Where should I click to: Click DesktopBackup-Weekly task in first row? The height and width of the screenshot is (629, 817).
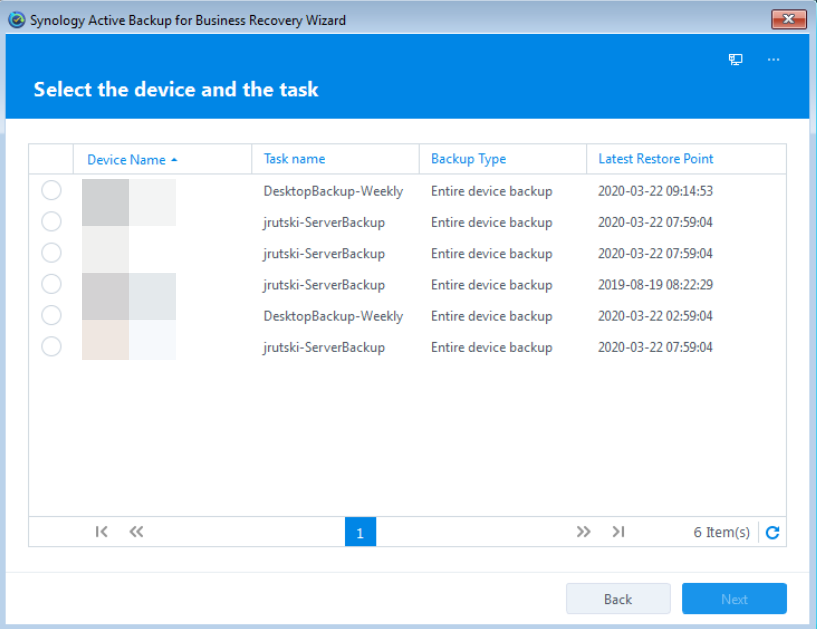(333, 191)
